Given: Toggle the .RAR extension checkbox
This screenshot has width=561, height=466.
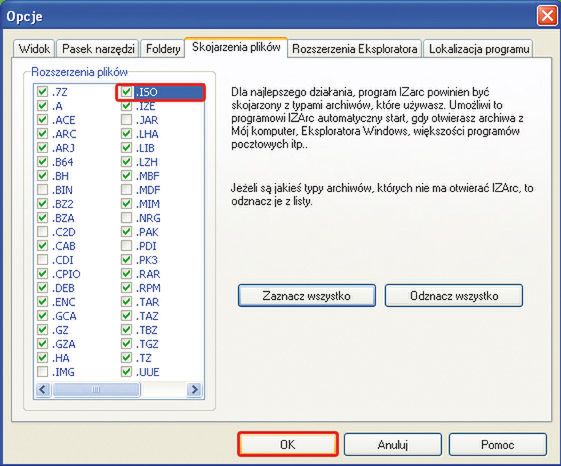Looking at the screenshot, I should tap(126, 273).
